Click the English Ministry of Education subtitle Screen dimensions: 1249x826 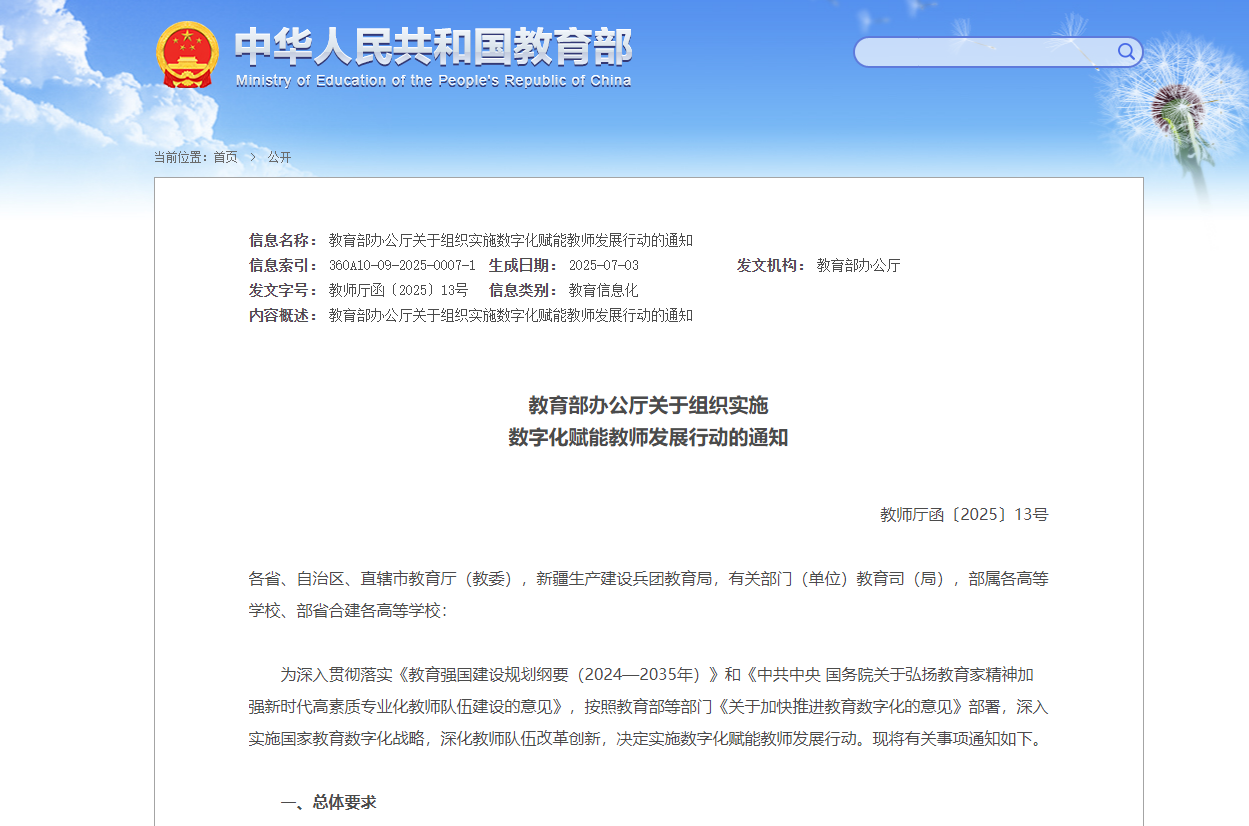point(433,81)
